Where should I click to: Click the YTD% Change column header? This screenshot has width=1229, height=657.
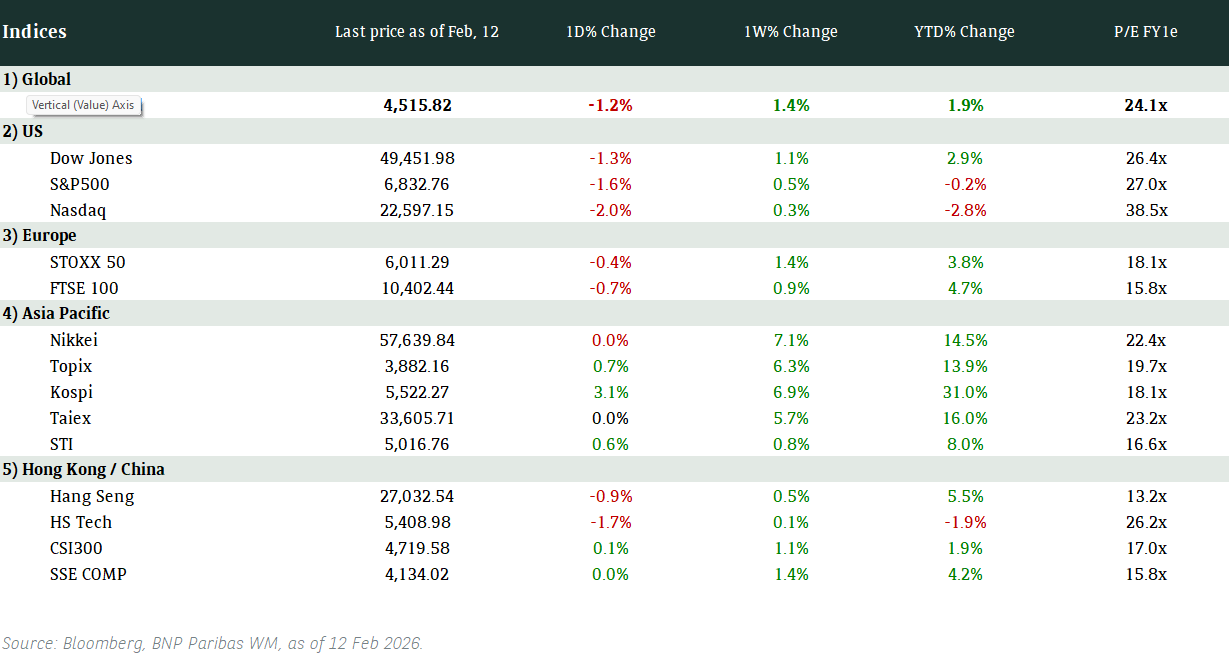[964, 32]
